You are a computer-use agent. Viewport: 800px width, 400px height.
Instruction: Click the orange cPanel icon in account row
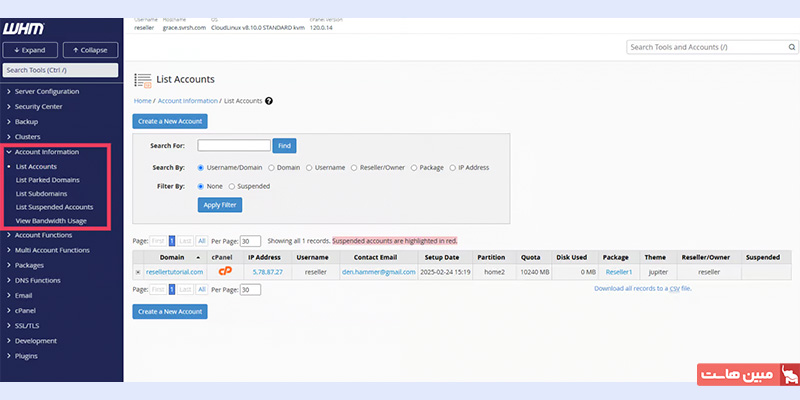pyautogui.click(x=226, y=271)
